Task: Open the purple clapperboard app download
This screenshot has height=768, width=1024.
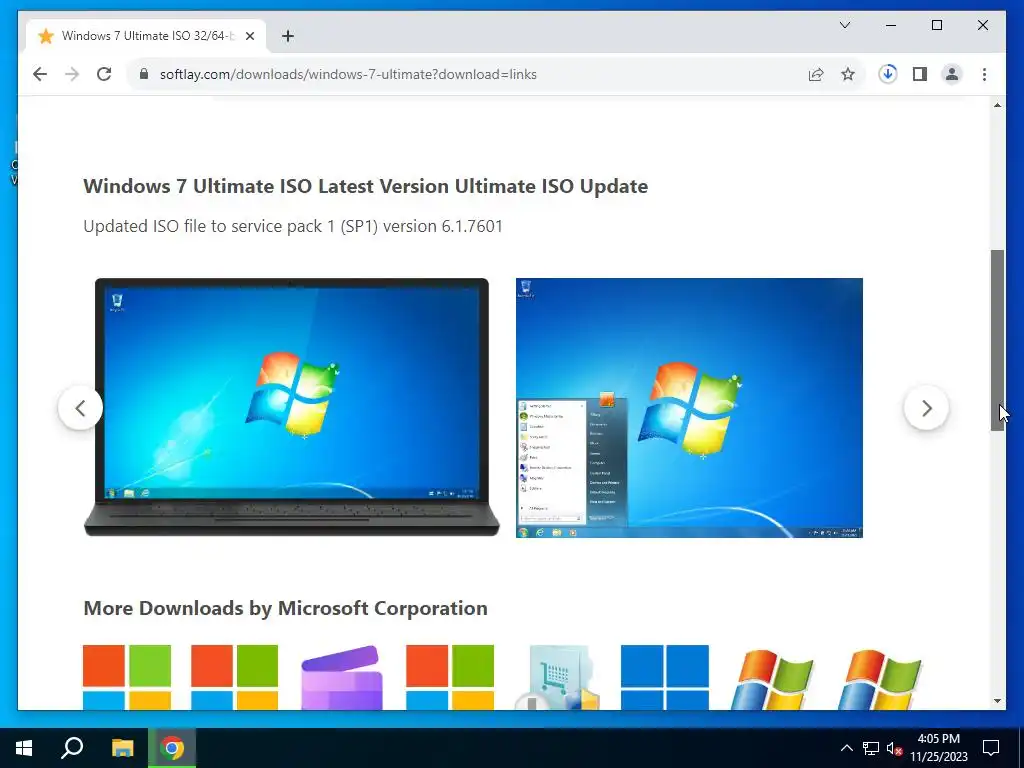Action: tap(342, 677)
